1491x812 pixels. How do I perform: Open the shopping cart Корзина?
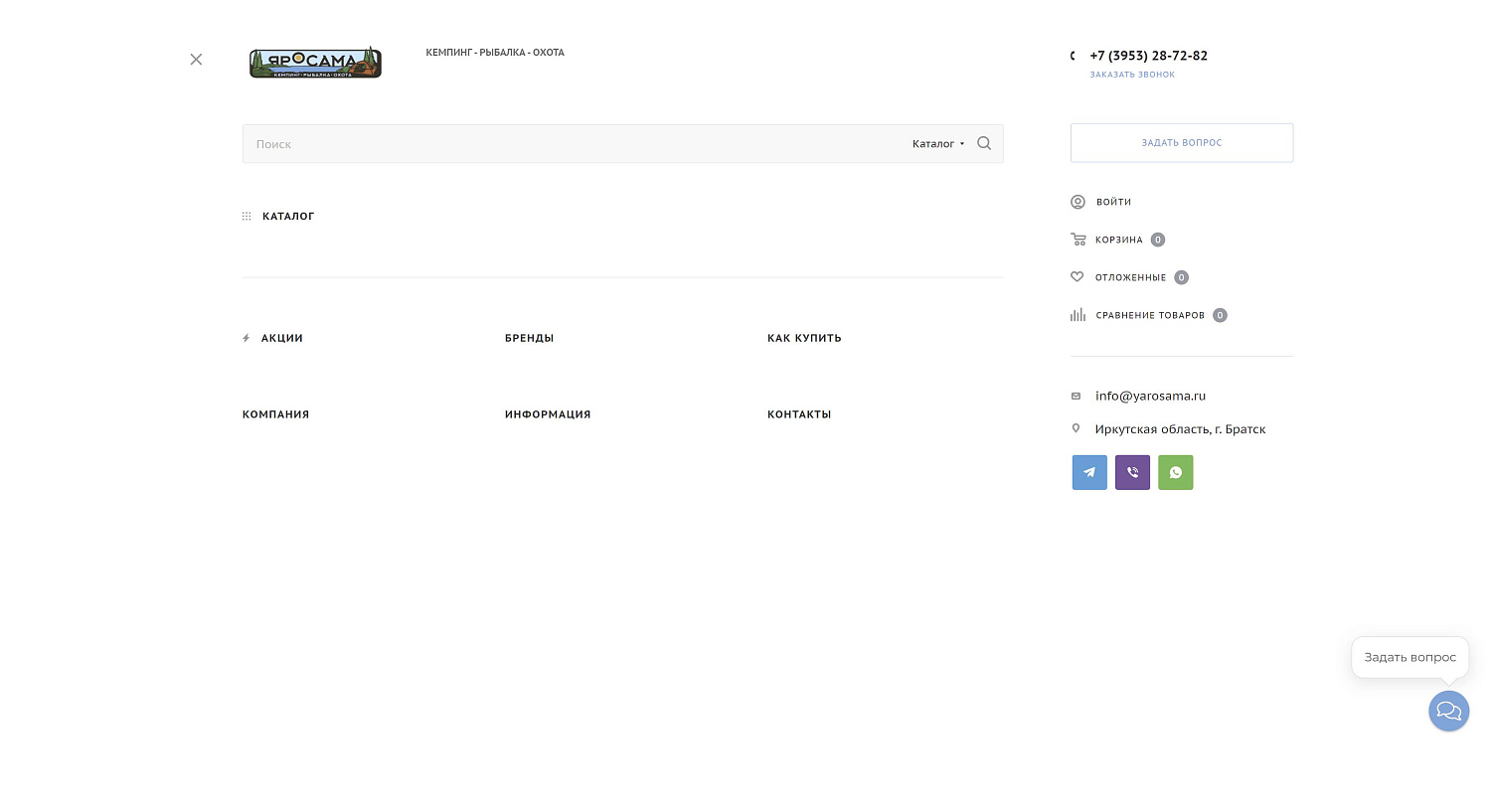pyautogui.click(x=1118, y=240)
